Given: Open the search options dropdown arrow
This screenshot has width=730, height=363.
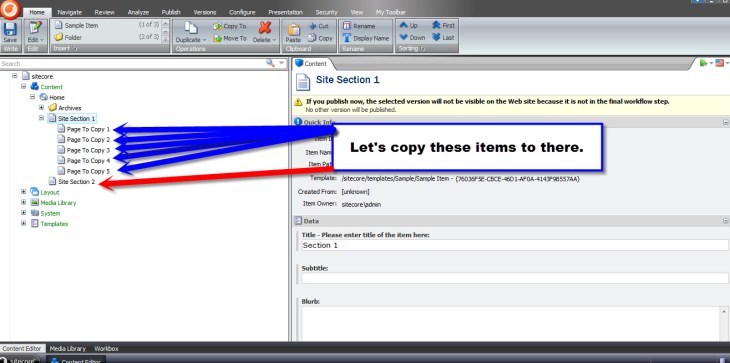Looking at the screenshot, I should pos(281,63).
